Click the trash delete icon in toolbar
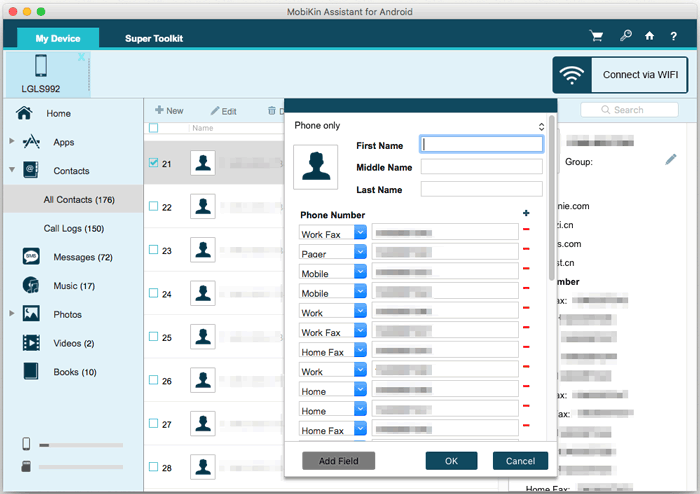Screen dimensions: 700x494 click(x=271, y=111)
